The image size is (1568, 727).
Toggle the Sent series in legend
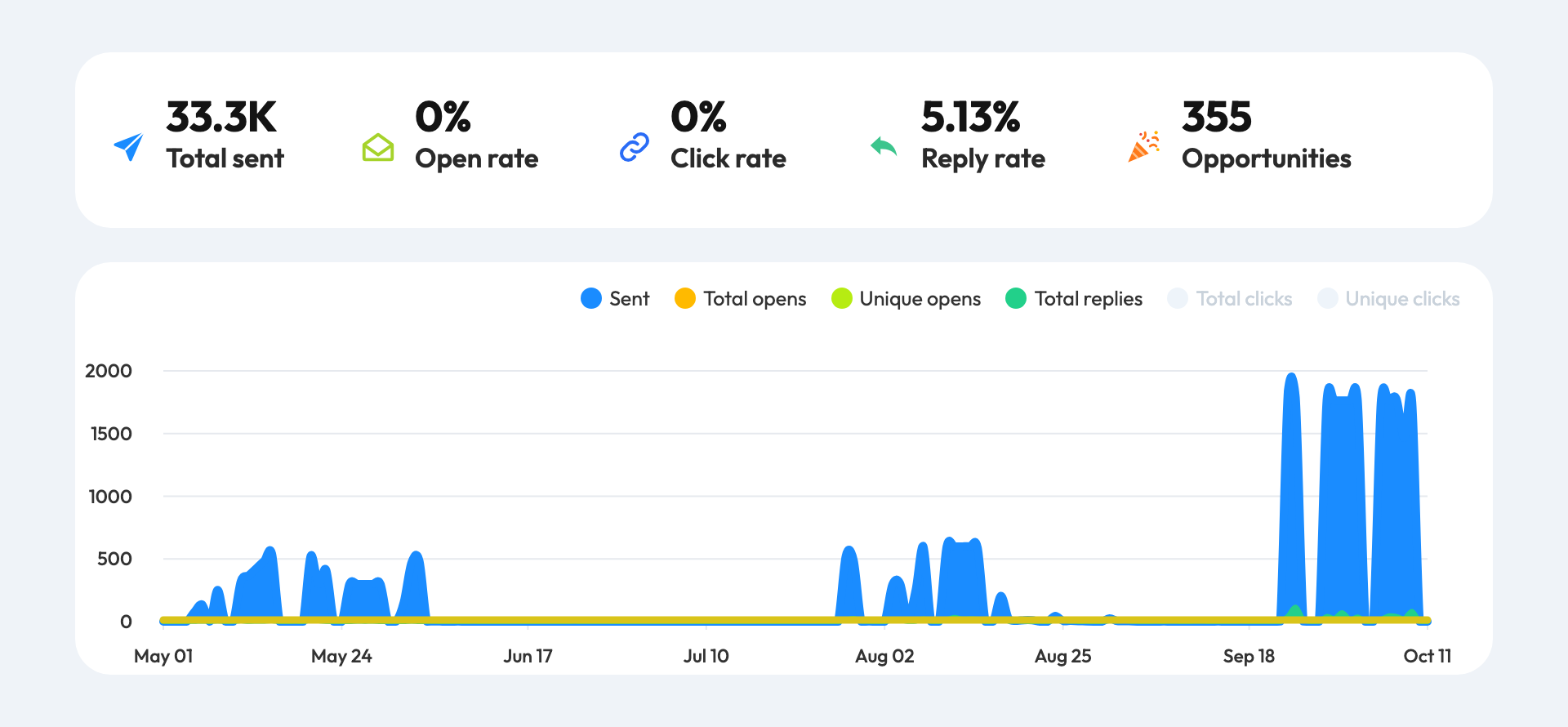(615, 299)
